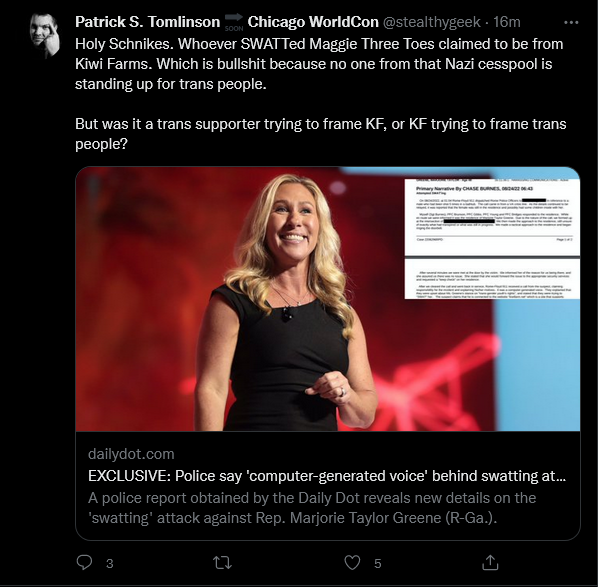Open the article preview photo

328,299
